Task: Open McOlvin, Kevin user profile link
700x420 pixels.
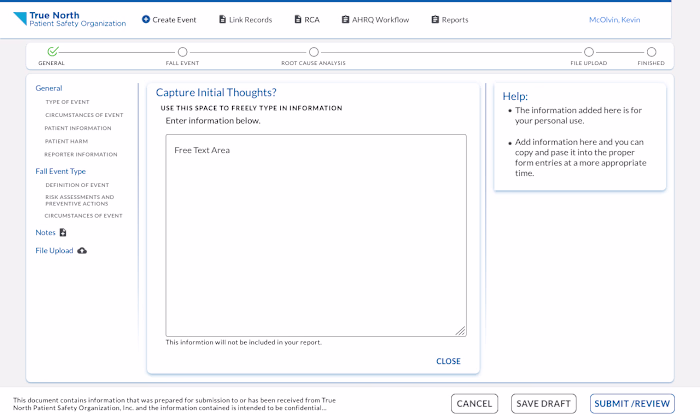Action: click(x=614, y=20)
